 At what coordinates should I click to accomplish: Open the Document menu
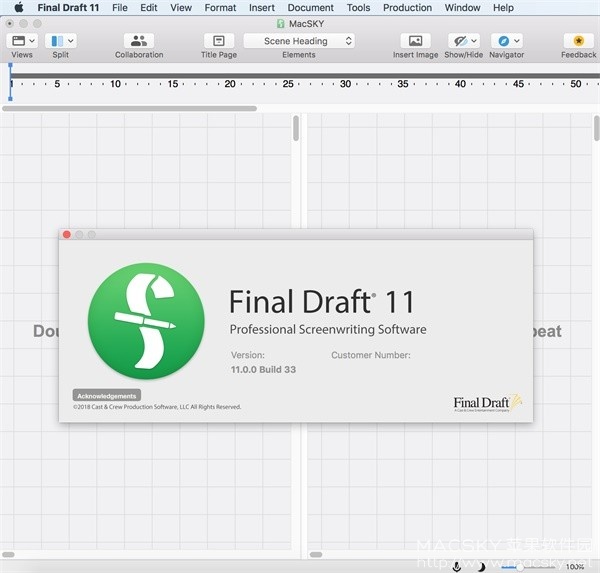310,8
